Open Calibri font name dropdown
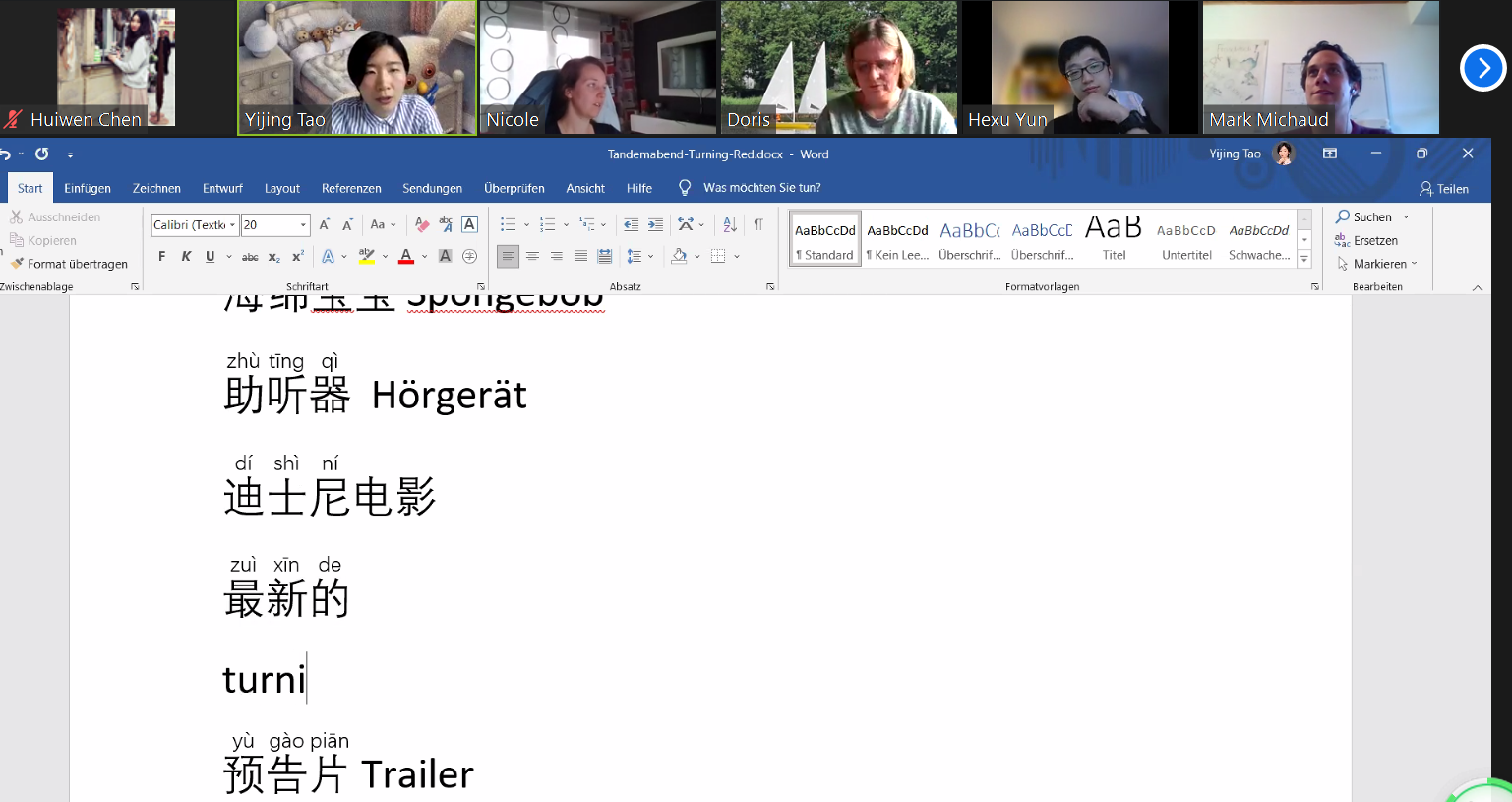 (x=233, y=225)
